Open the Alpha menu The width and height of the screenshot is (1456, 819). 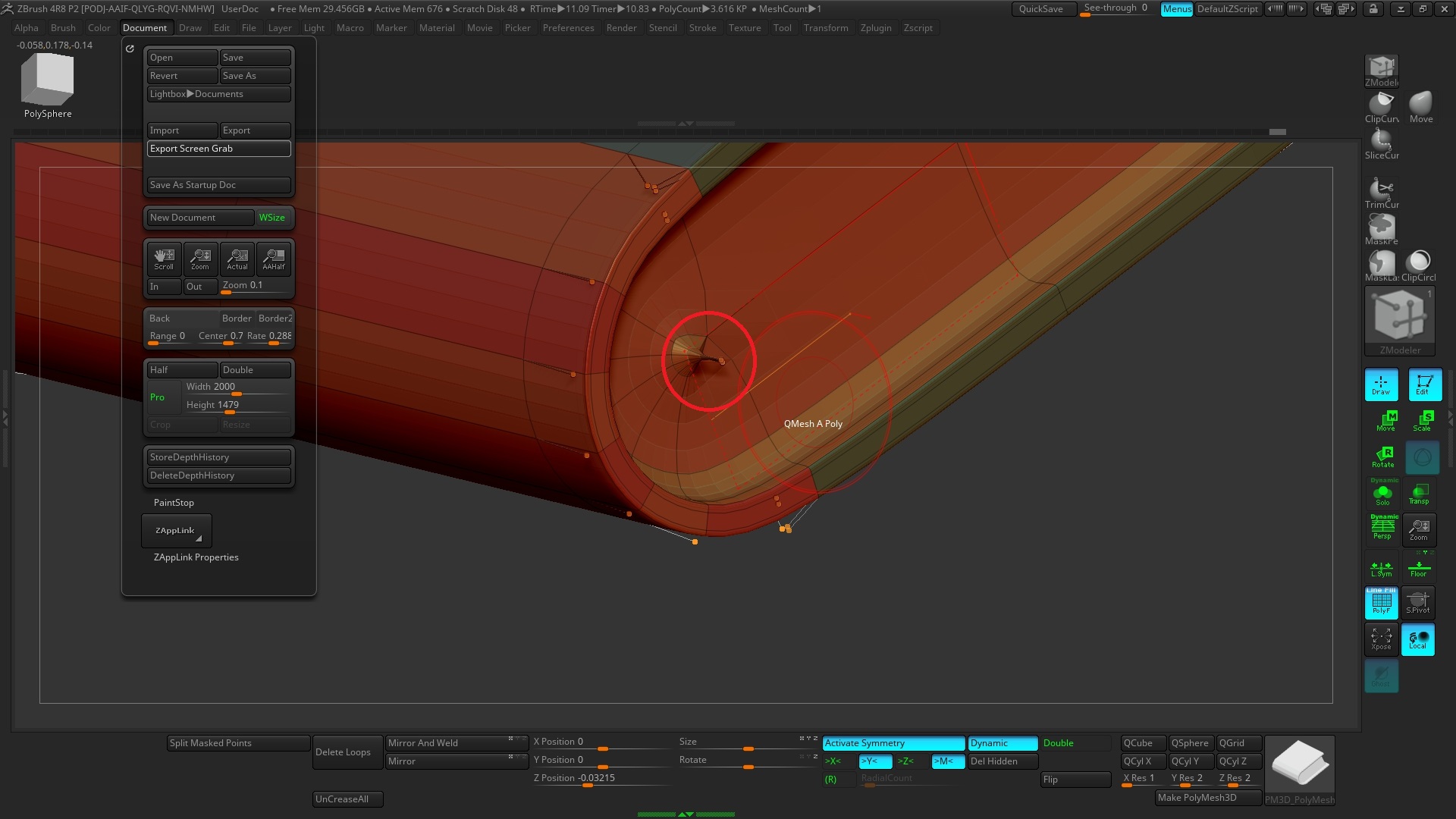(27, 28)
